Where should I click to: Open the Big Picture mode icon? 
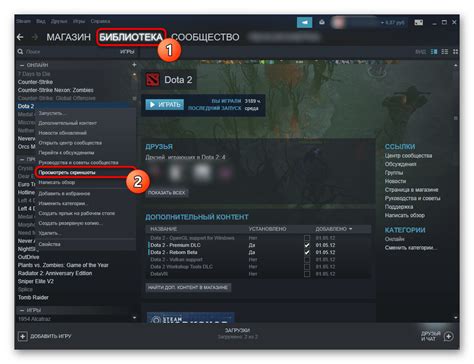point(419,22)
